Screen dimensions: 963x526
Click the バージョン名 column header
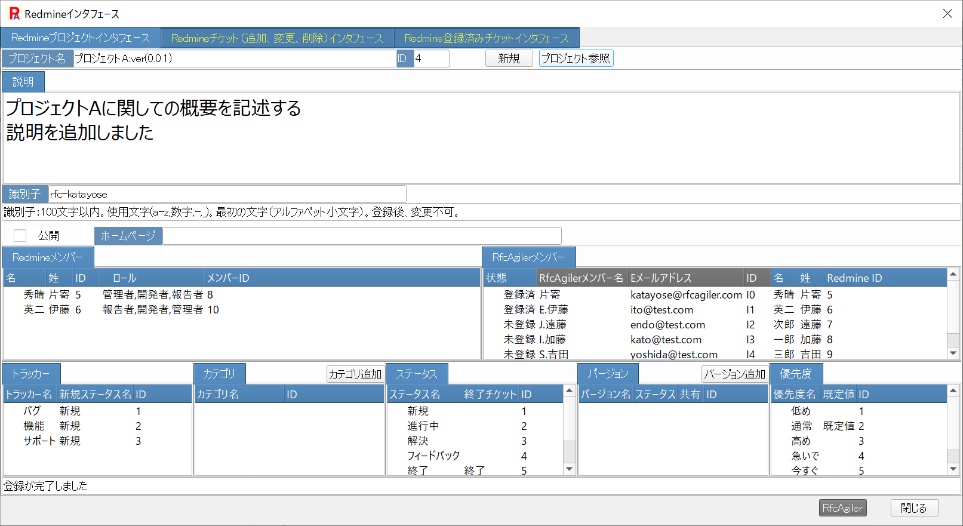tap(606, 394)
